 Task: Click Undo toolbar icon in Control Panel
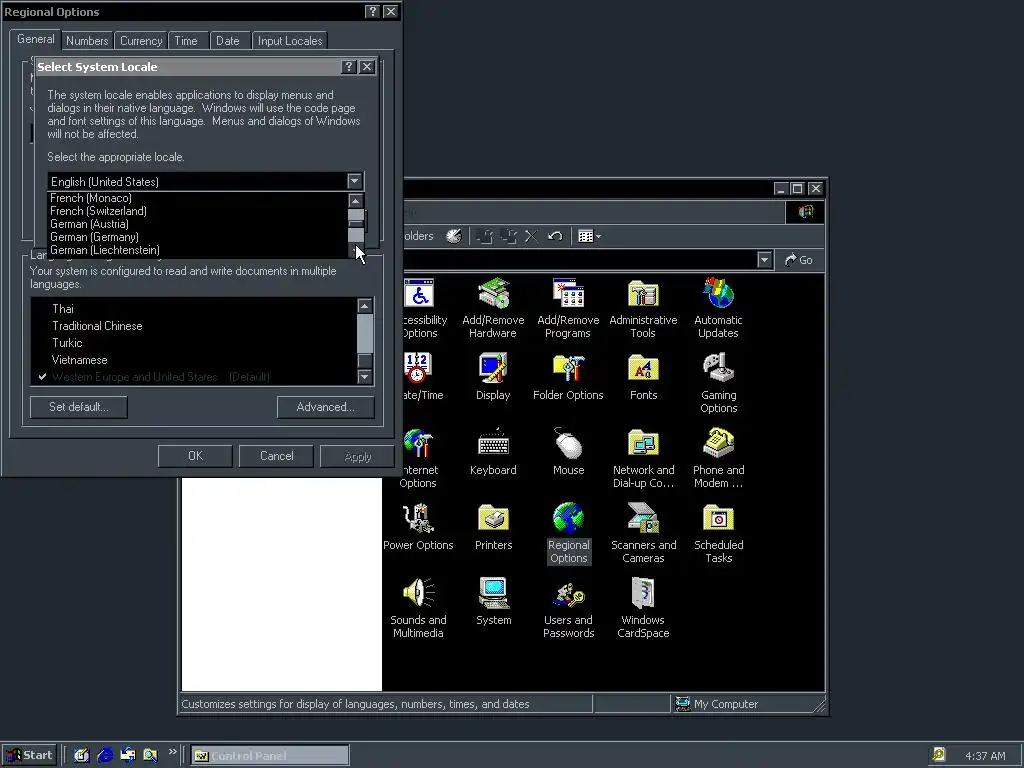[x=555, y=236]
